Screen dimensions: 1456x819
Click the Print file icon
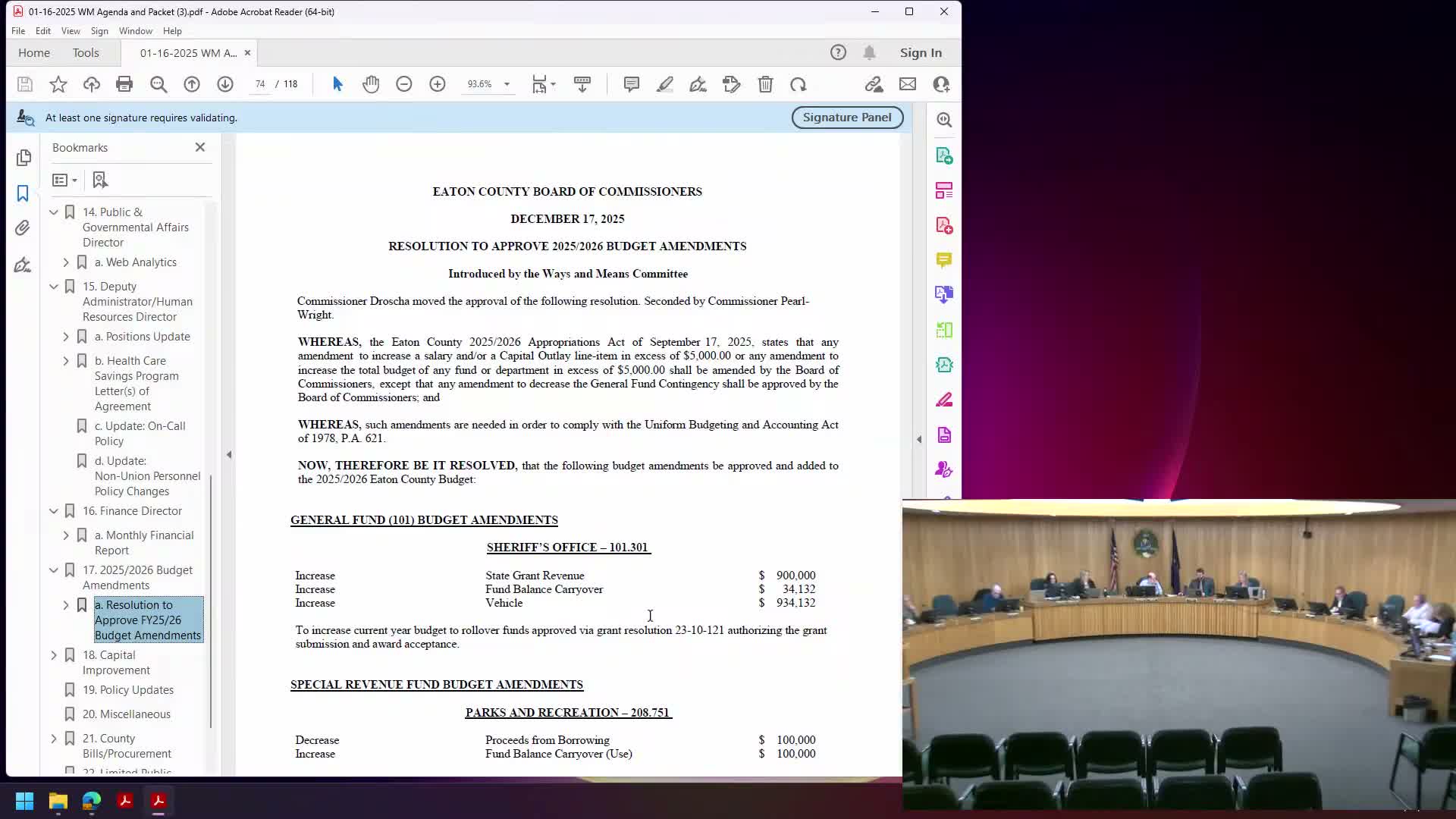point(124,84)
